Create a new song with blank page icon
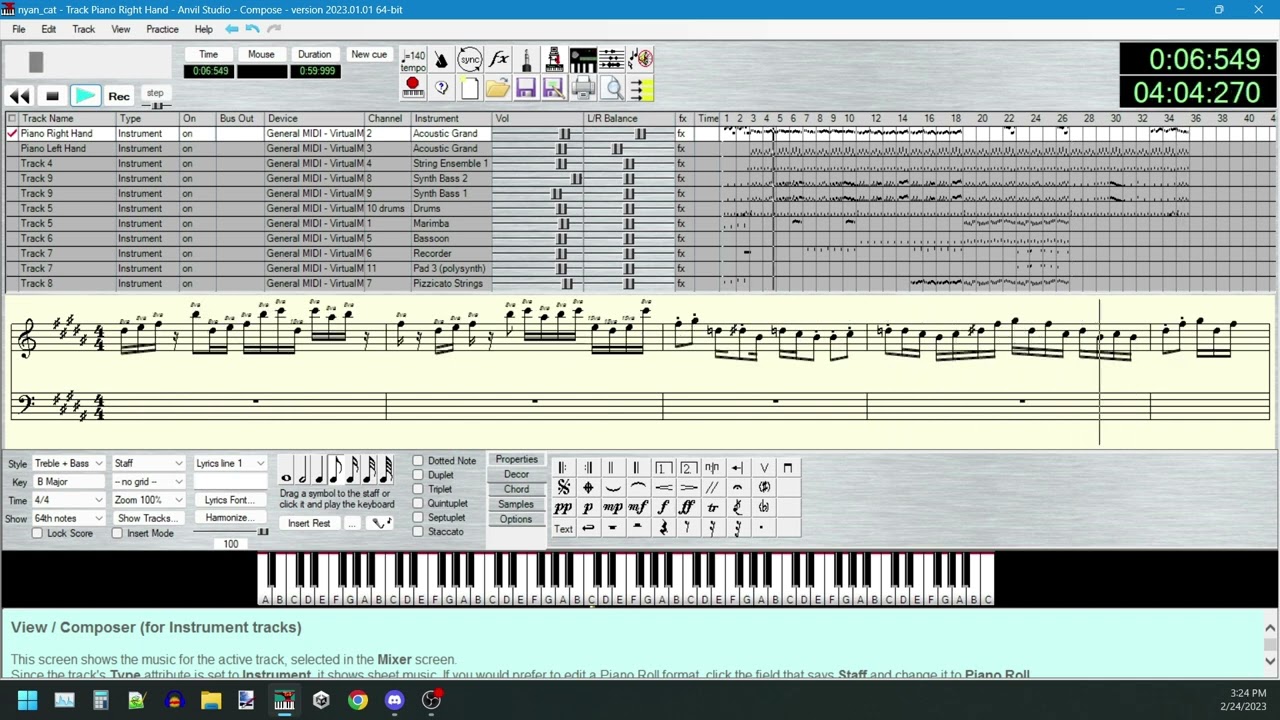 coord(469,89)
